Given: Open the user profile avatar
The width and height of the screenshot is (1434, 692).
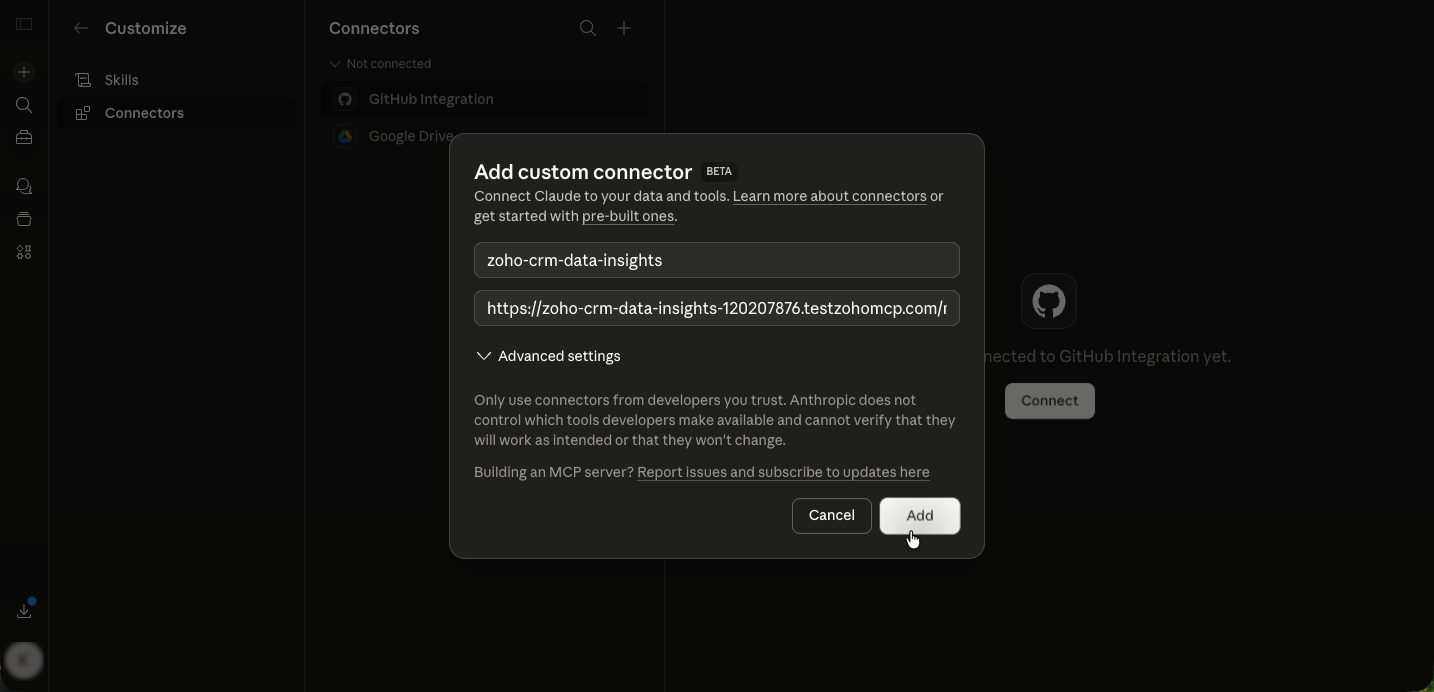Looking at the screenshot, I should [x=24, y=660].
